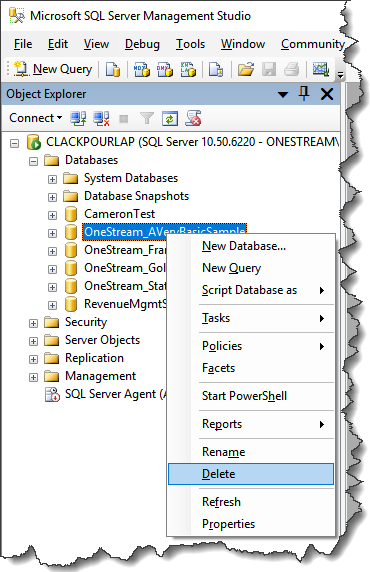Click the Print icon in toolbar

click(292, 69)
